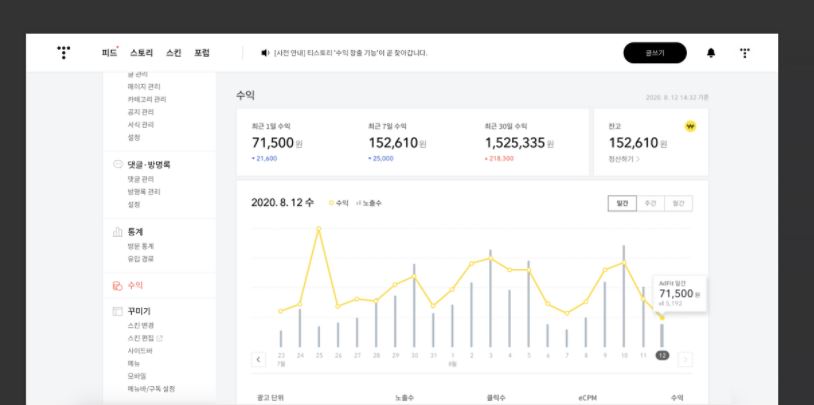Toggle the 수익 series in the chart legend
Viewport: 814px width, 405px height.
pyautogui.click(x=339, y=203)
